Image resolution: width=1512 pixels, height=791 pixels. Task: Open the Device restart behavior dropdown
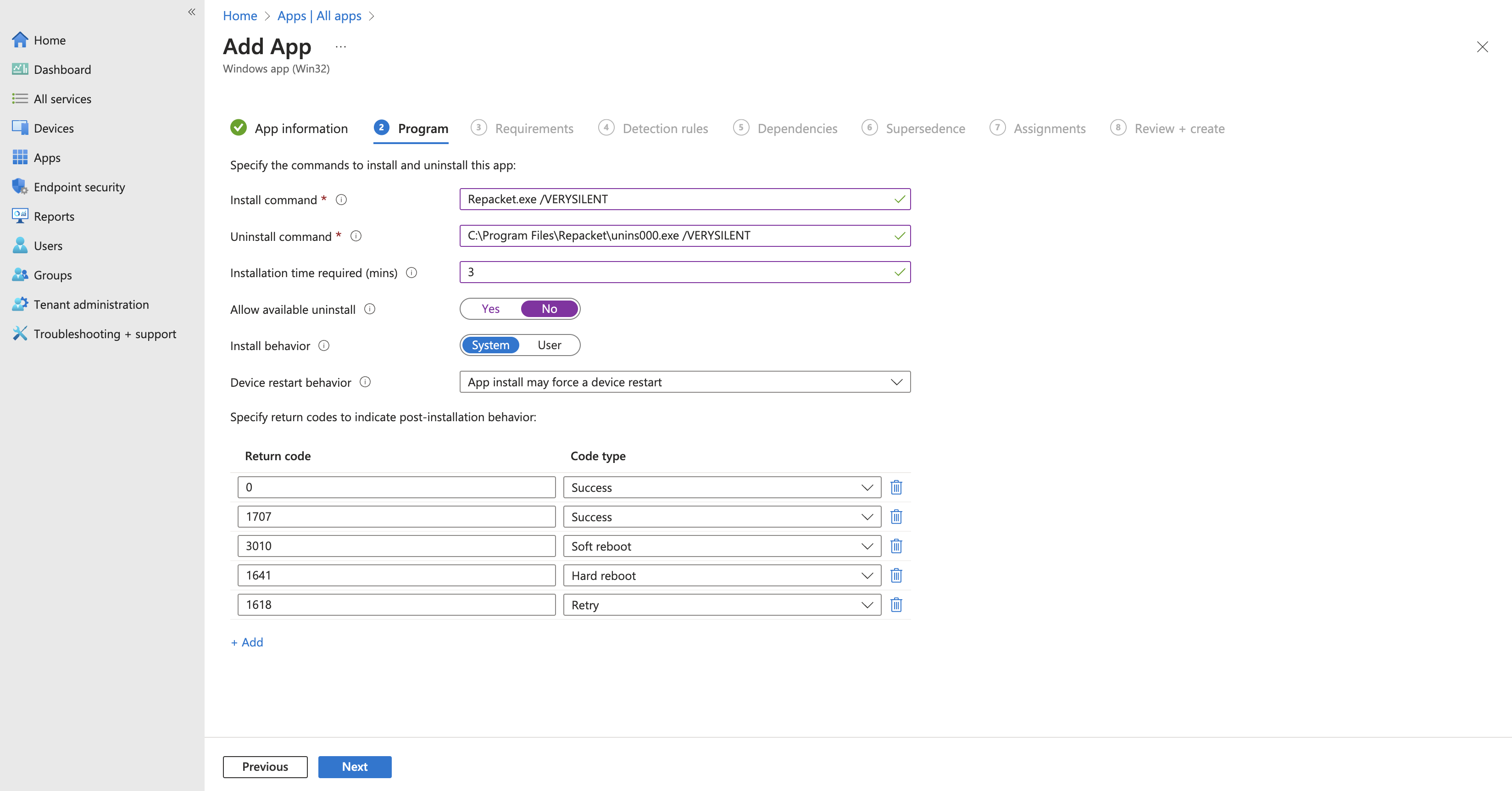(x=684, y=382)
